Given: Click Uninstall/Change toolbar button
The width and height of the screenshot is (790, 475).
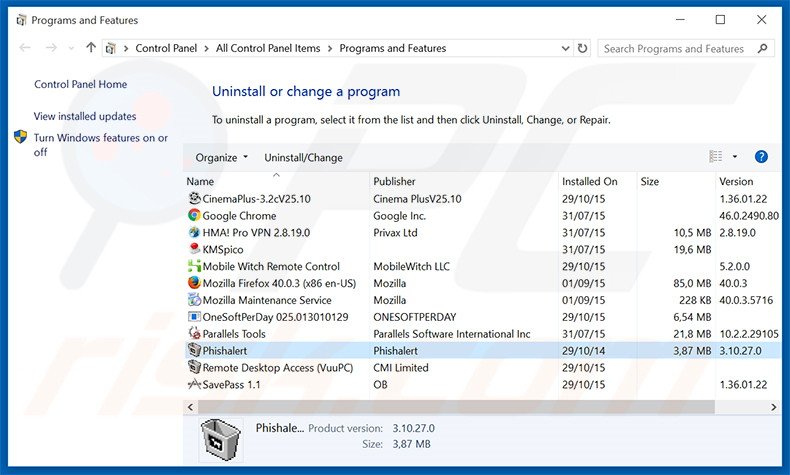Looking at the screenshot, I should coord(303,158).
